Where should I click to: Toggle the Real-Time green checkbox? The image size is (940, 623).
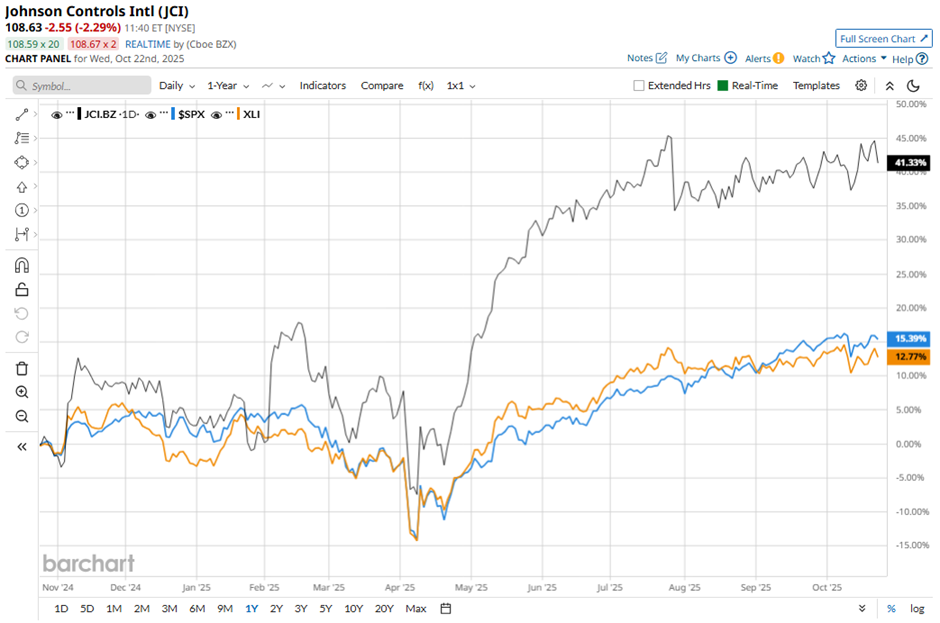coord(722,86)
